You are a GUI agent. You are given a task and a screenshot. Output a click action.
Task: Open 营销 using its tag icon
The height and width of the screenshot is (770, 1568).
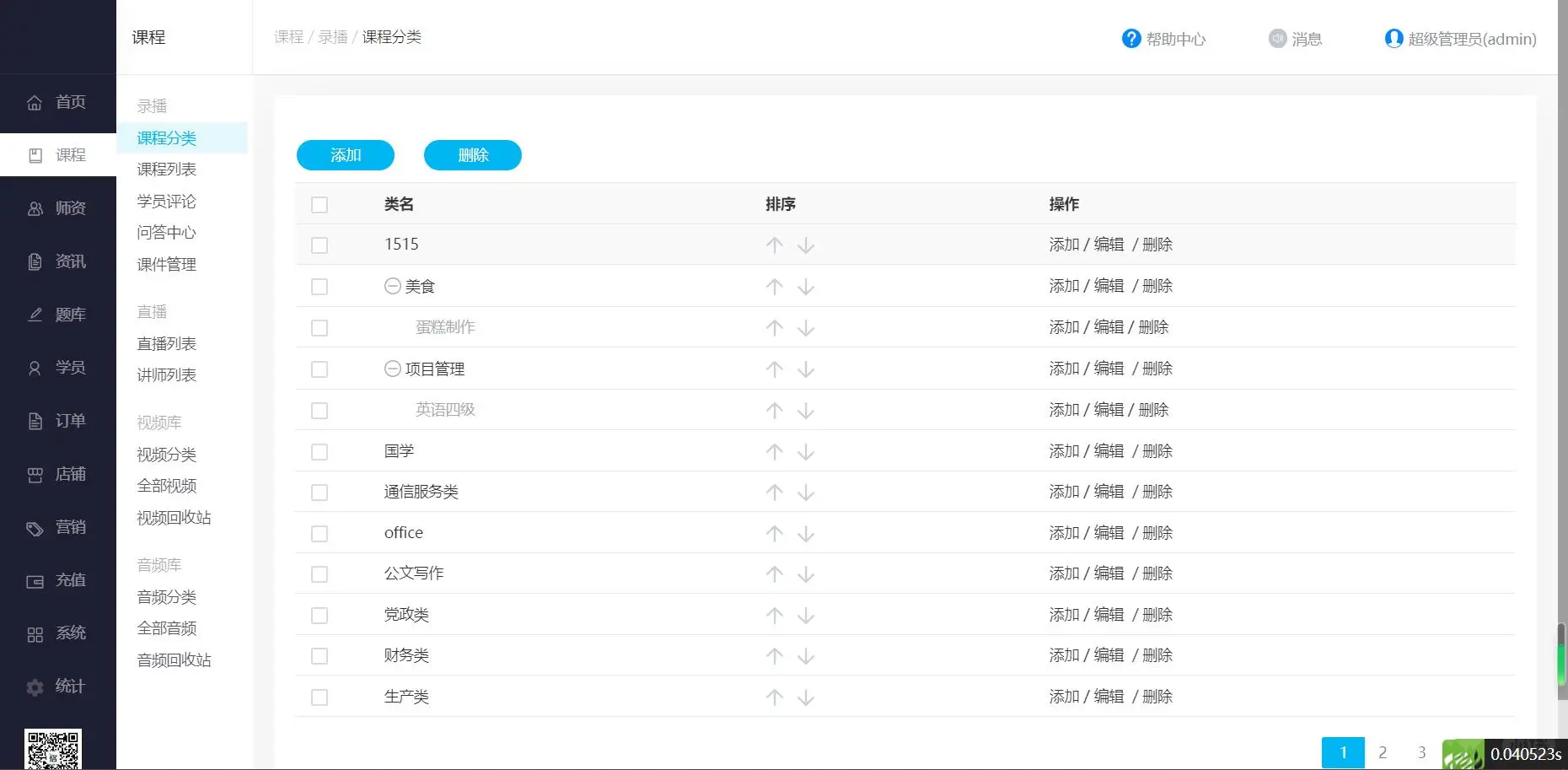pyautogui.click(x=35, y=527)
